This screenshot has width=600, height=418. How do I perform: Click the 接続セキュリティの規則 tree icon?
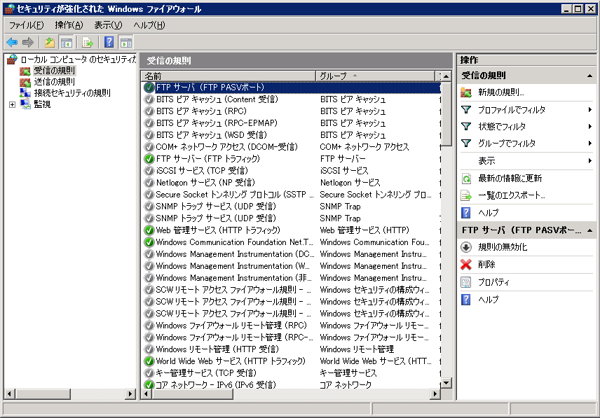(25, 93)
